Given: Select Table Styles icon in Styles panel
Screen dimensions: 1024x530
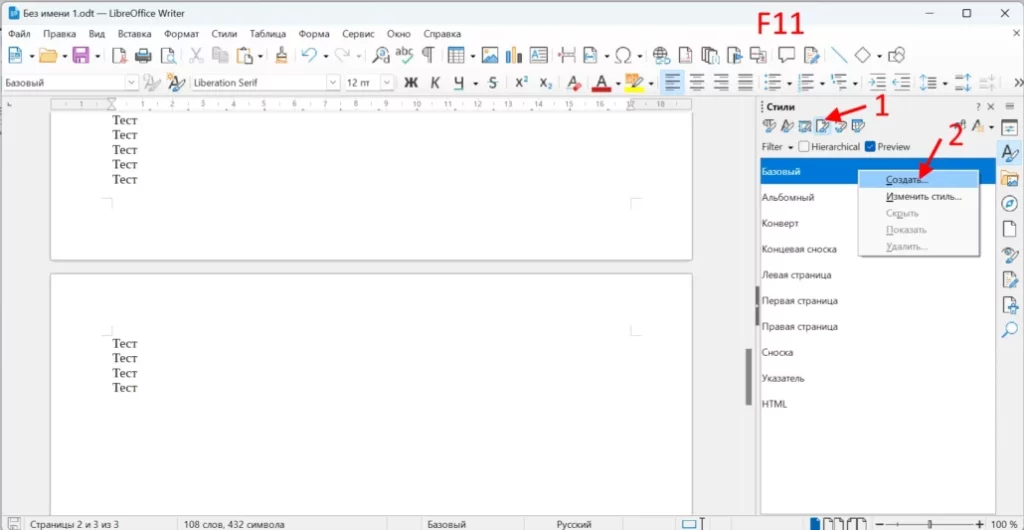Looking at the screenshot, I should tap(859, 126).
